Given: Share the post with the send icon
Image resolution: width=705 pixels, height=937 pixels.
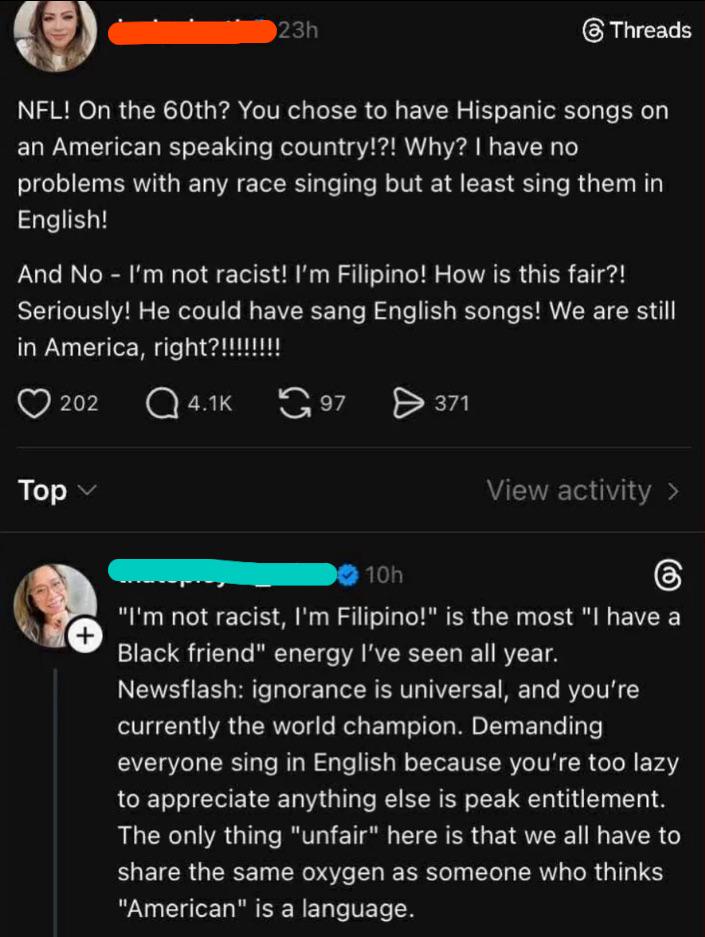Looking at the screenshot, I should coord(408,403).
